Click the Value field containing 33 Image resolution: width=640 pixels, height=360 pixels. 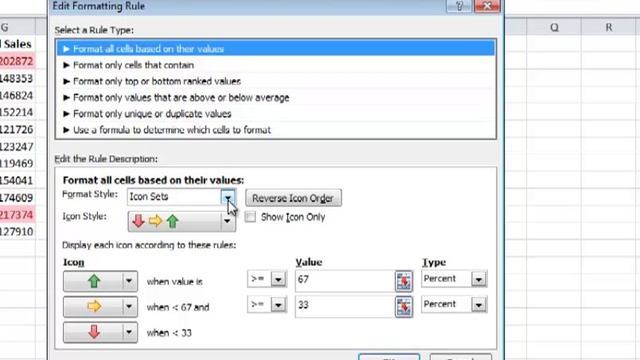[x=345, y=306]
